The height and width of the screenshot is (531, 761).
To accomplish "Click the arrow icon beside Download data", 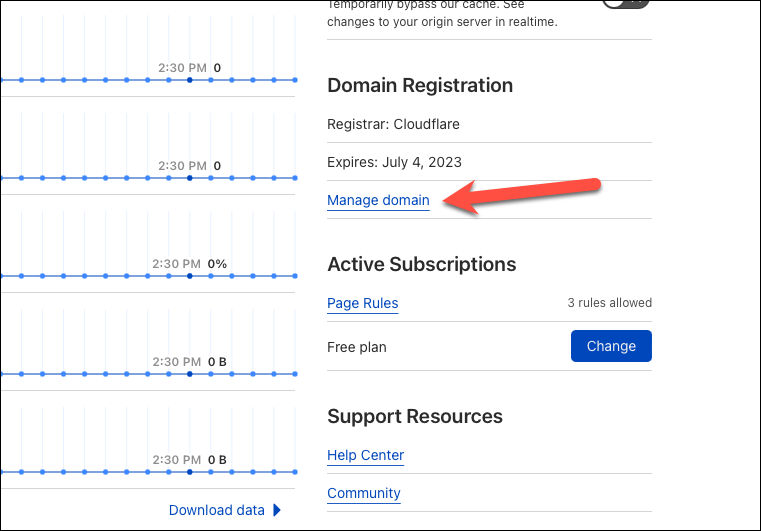I will pyautogui.click(x=277, y=510).
